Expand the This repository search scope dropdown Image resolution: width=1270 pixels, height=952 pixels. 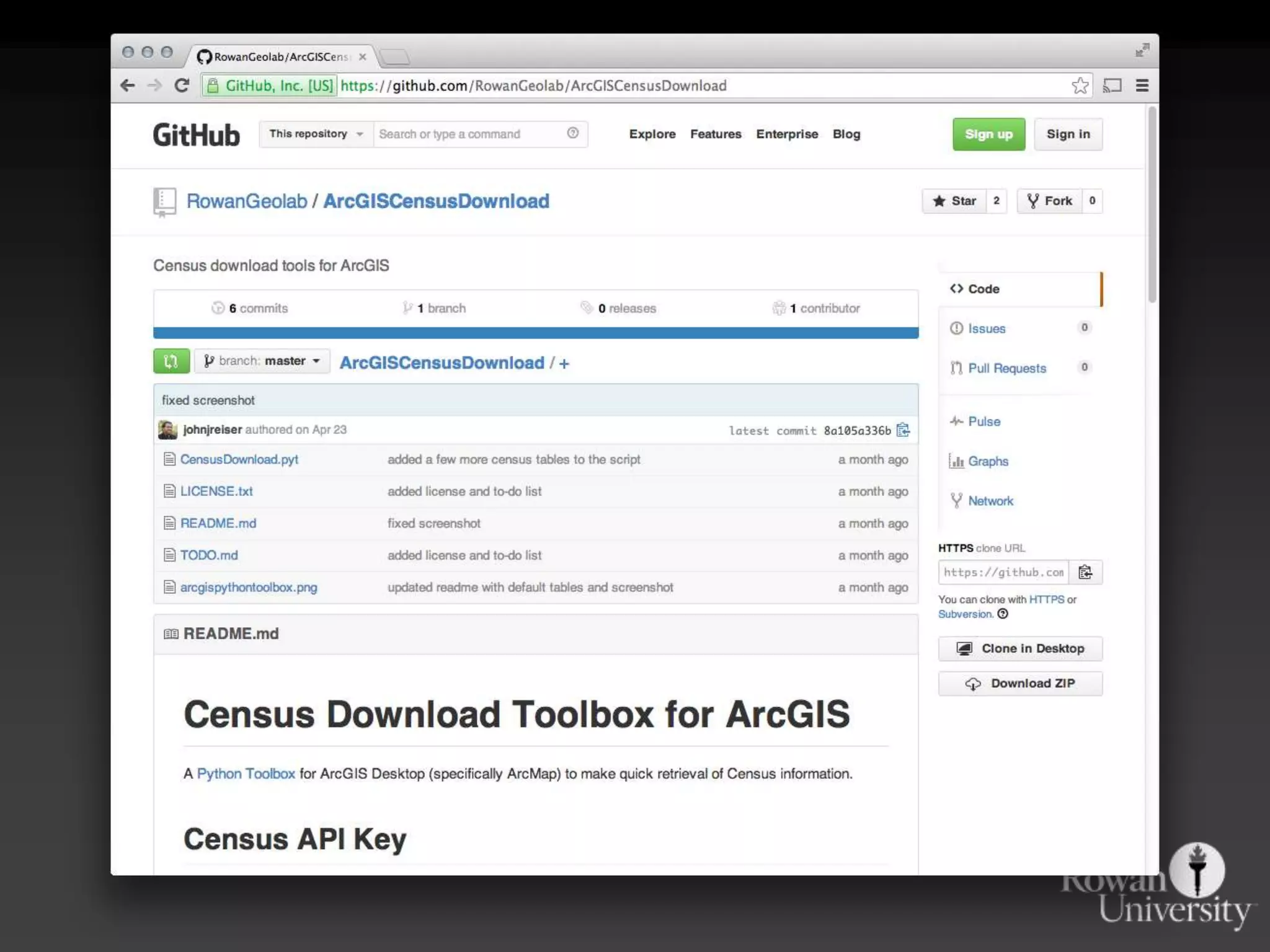pyautogui.click(x=316, y=134)
